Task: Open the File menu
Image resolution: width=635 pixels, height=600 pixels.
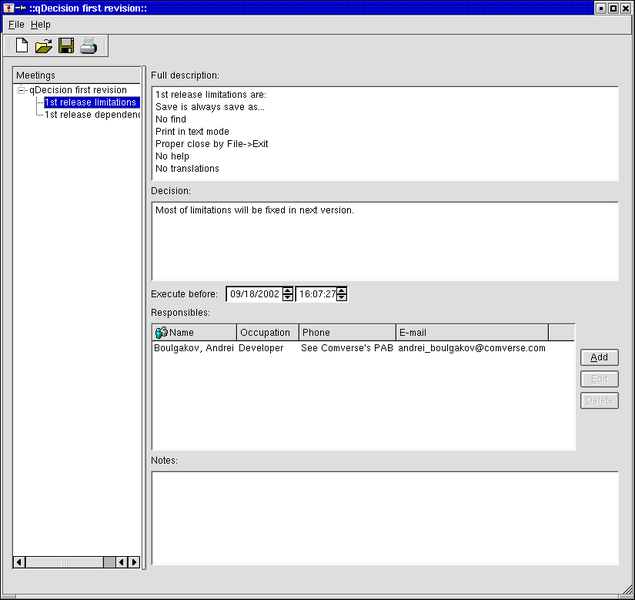Action: (16, 25)
